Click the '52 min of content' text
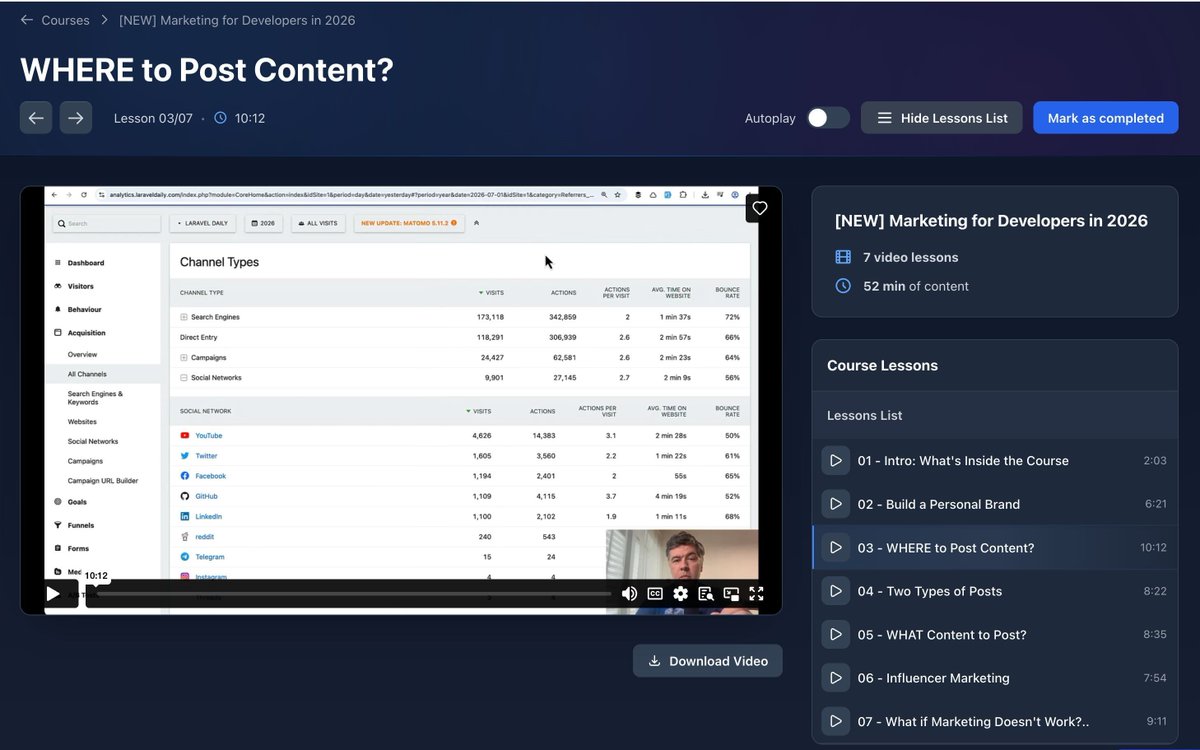 pyautogui.click(x=916, y=286)
